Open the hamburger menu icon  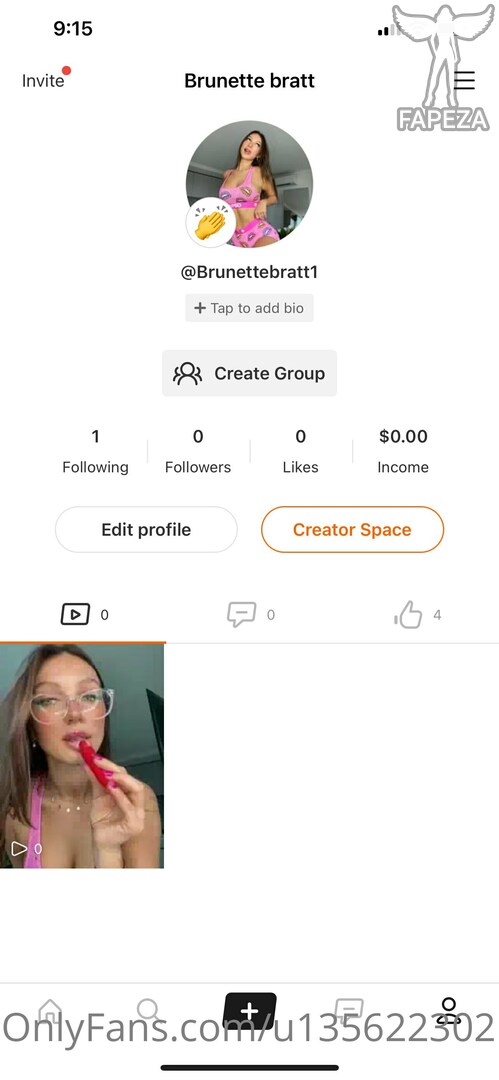click(464, 81)
